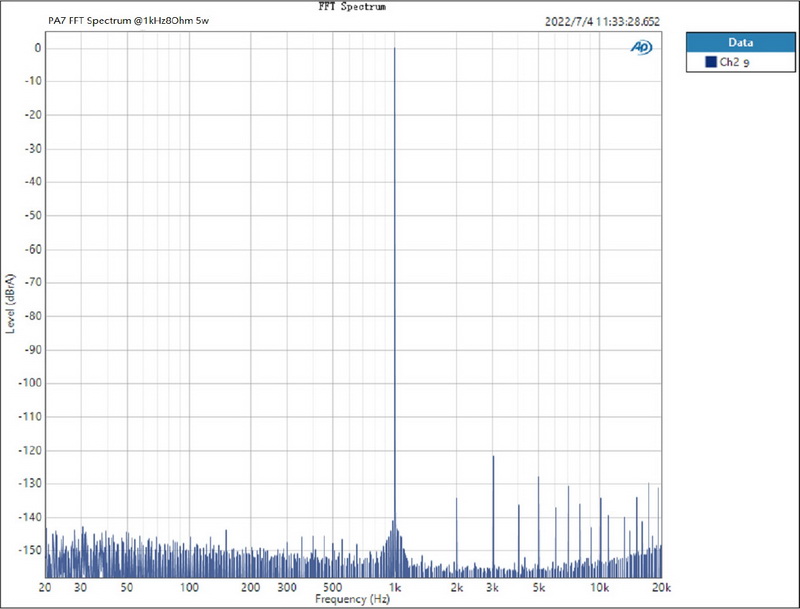Click the top of the 1k fundamental peak
This screenshot has height=609, width=800.
pyautogui.click(x=395, y=48)
